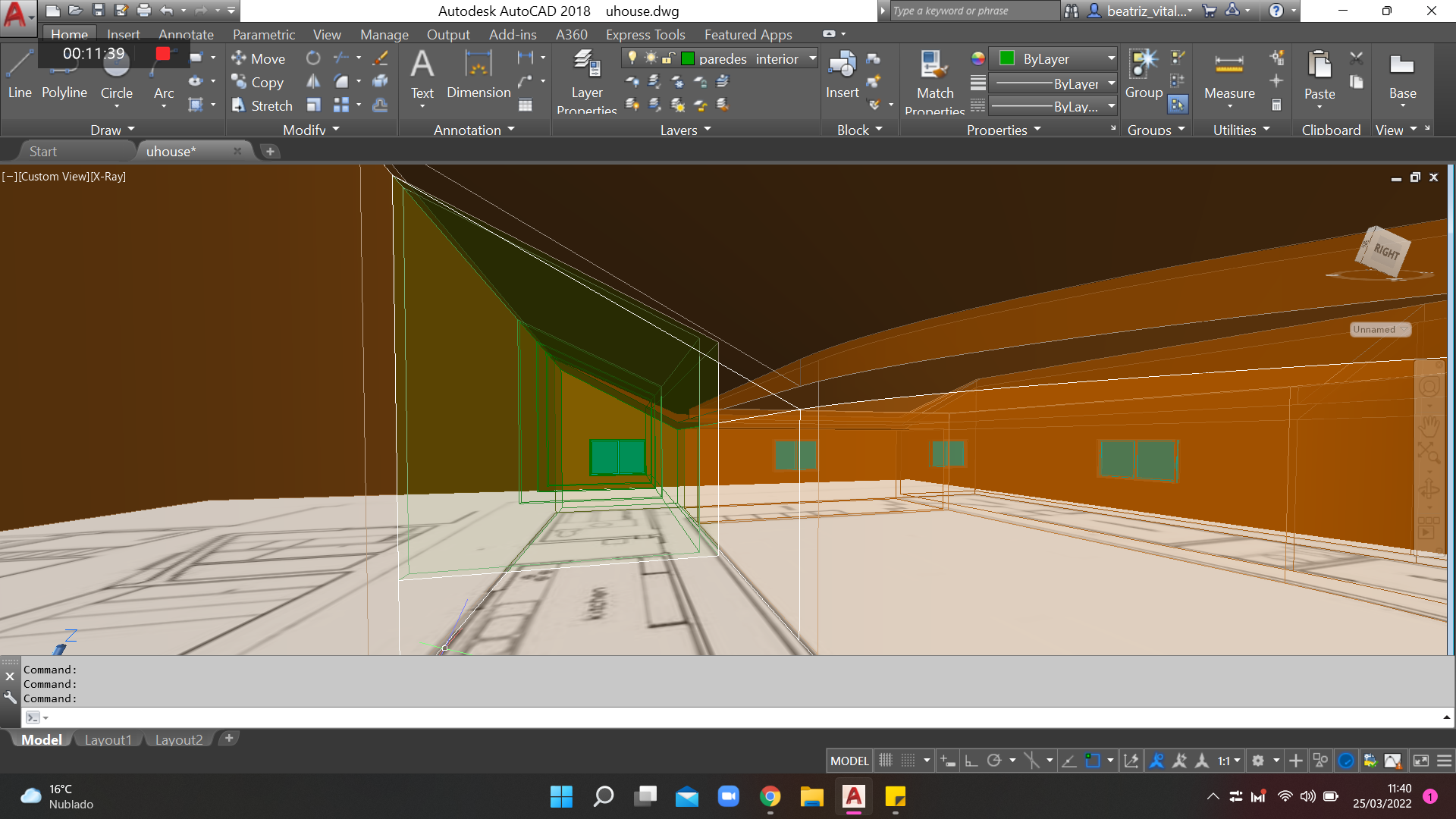Screen dimensions: 1456x819
Task: Click the MODEL space button in status bar
Action: point(849,761)
